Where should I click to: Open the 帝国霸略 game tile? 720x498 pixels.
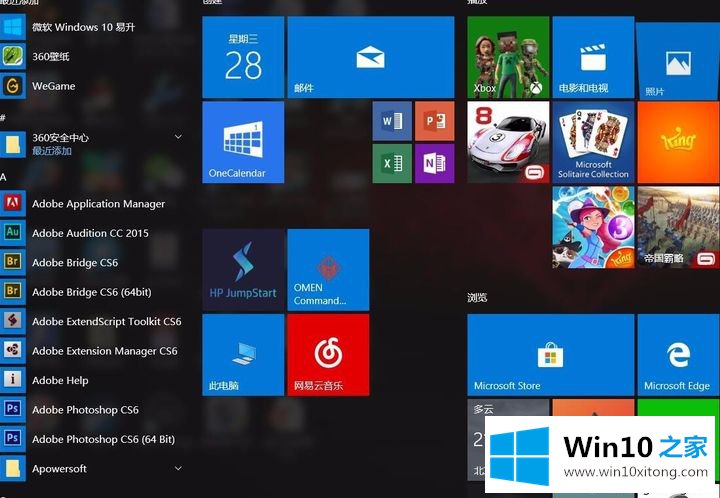tap(679, 227)
